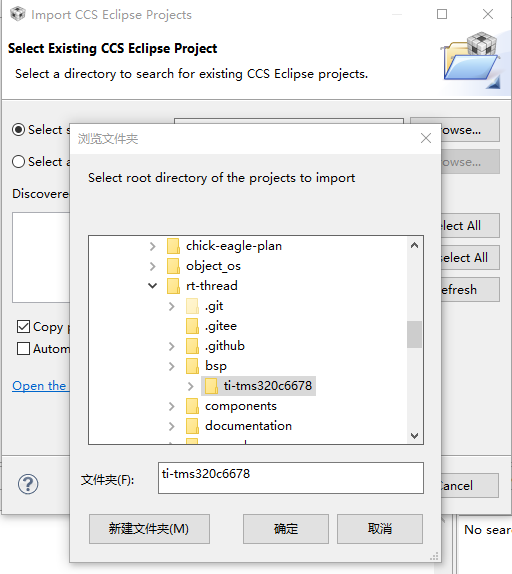
Task: Click the ti-tms320c6678 folder icon
Action: (211, 386)
